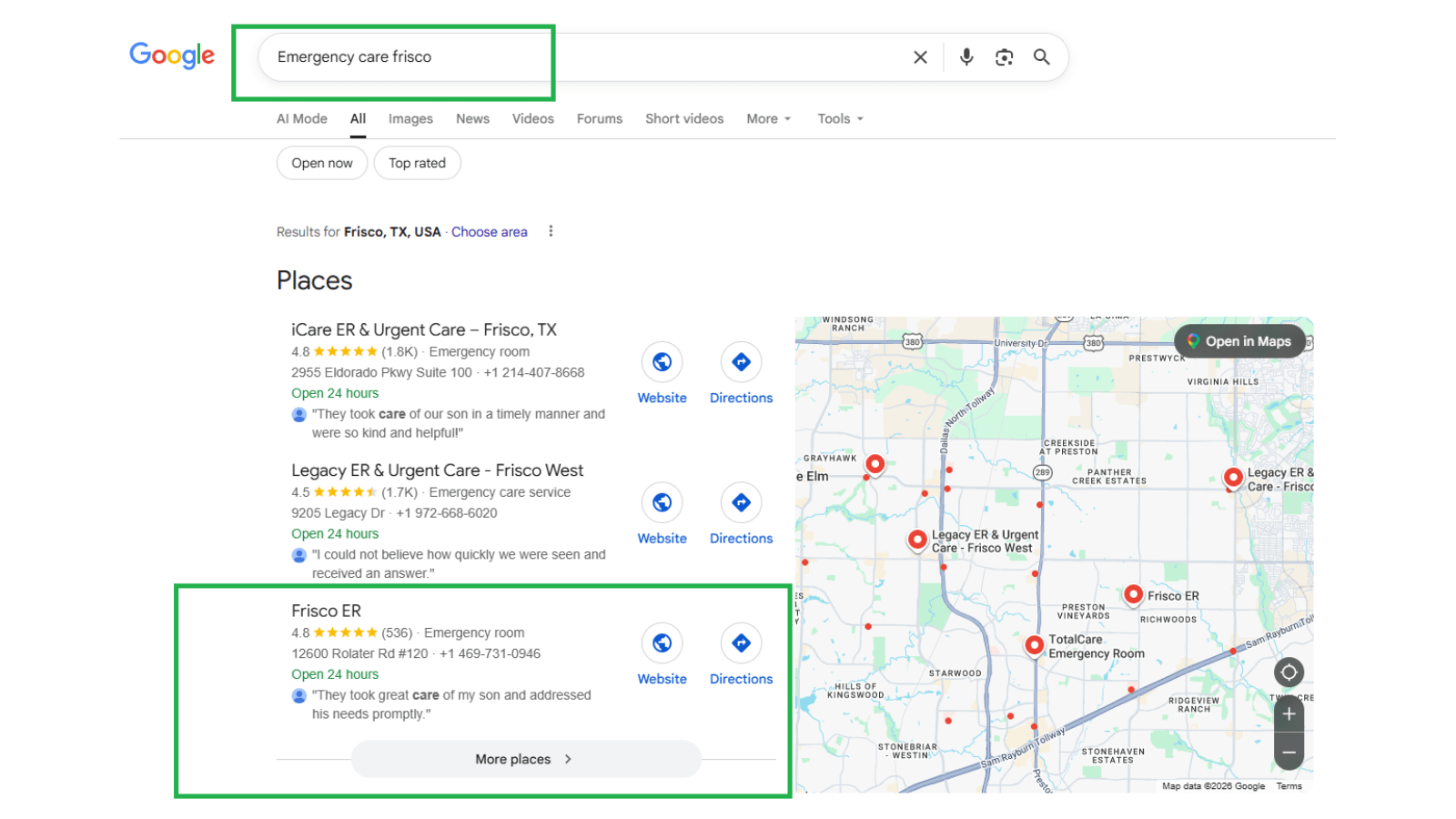Select the map pin near Grayhawk
This screenshot has height=819, width=1456.
(875, 464)
